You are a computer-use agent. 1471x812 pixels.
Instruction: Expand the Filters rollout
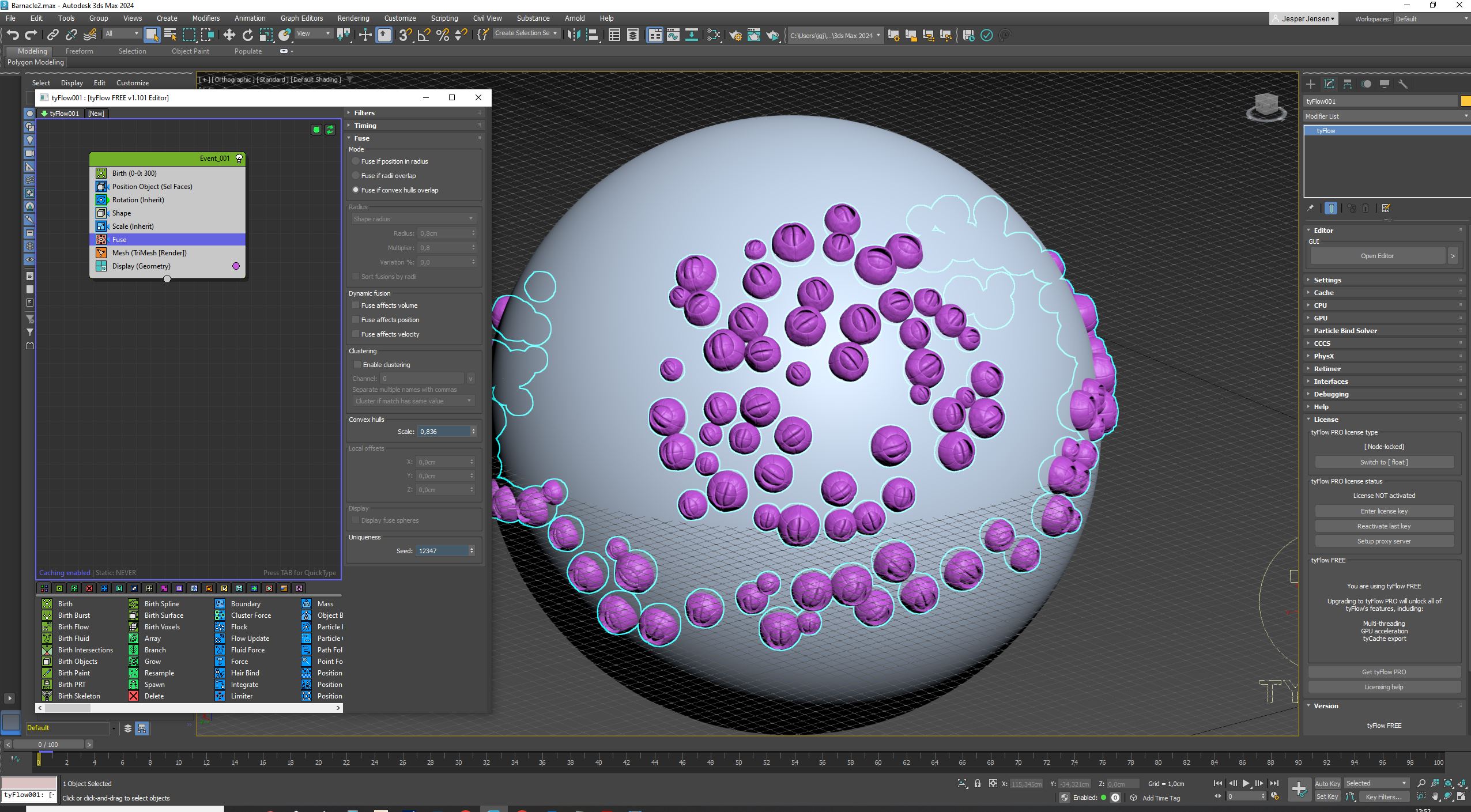[364, 113]
